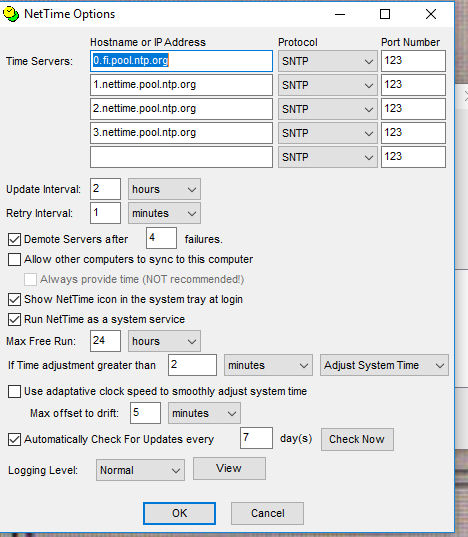
Task: Open Protocol dropdown for 3.nettime.pool.ntp.org
Action: (328, 133)
